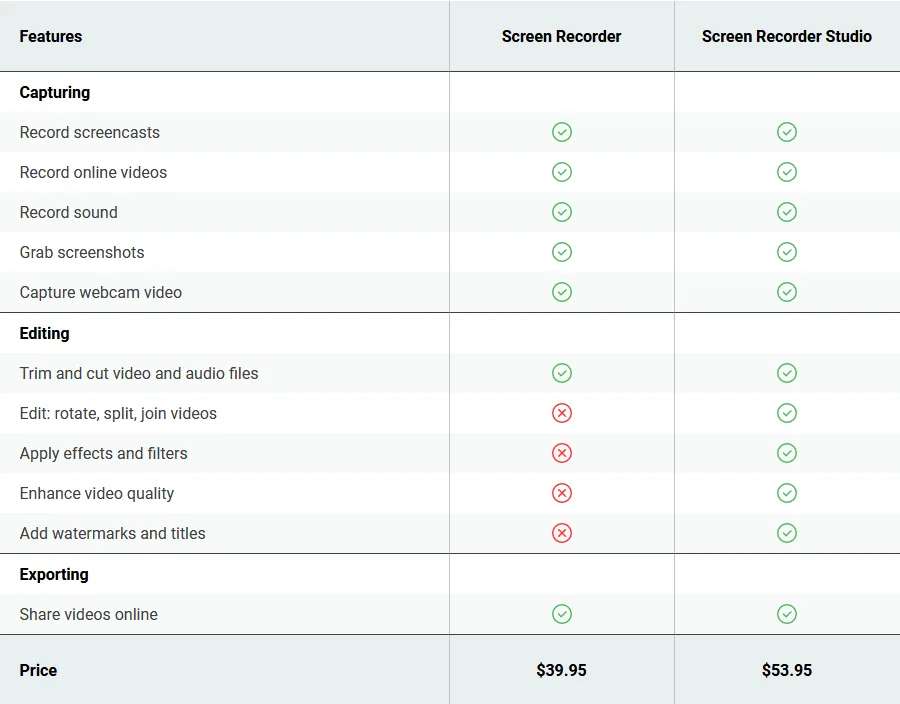Click red cross for Edit: rotate, split, join videos
This screenshot has height=704, width=900.
point(561,413)
